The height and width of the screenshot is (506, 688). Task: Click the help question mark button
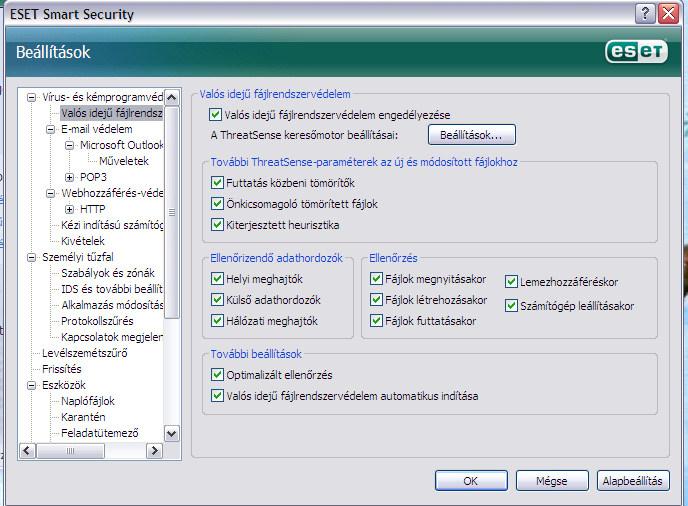coord(645,14)
